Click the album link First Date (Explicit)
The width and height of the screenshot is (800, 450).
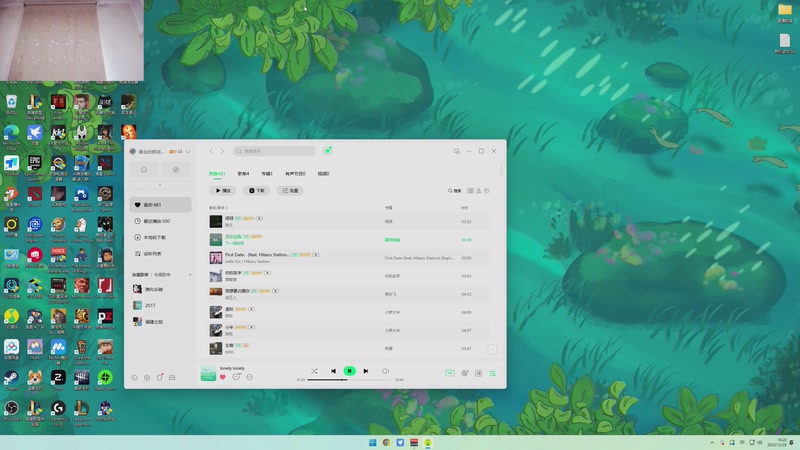pyautogui.click(x=419, y=258)
